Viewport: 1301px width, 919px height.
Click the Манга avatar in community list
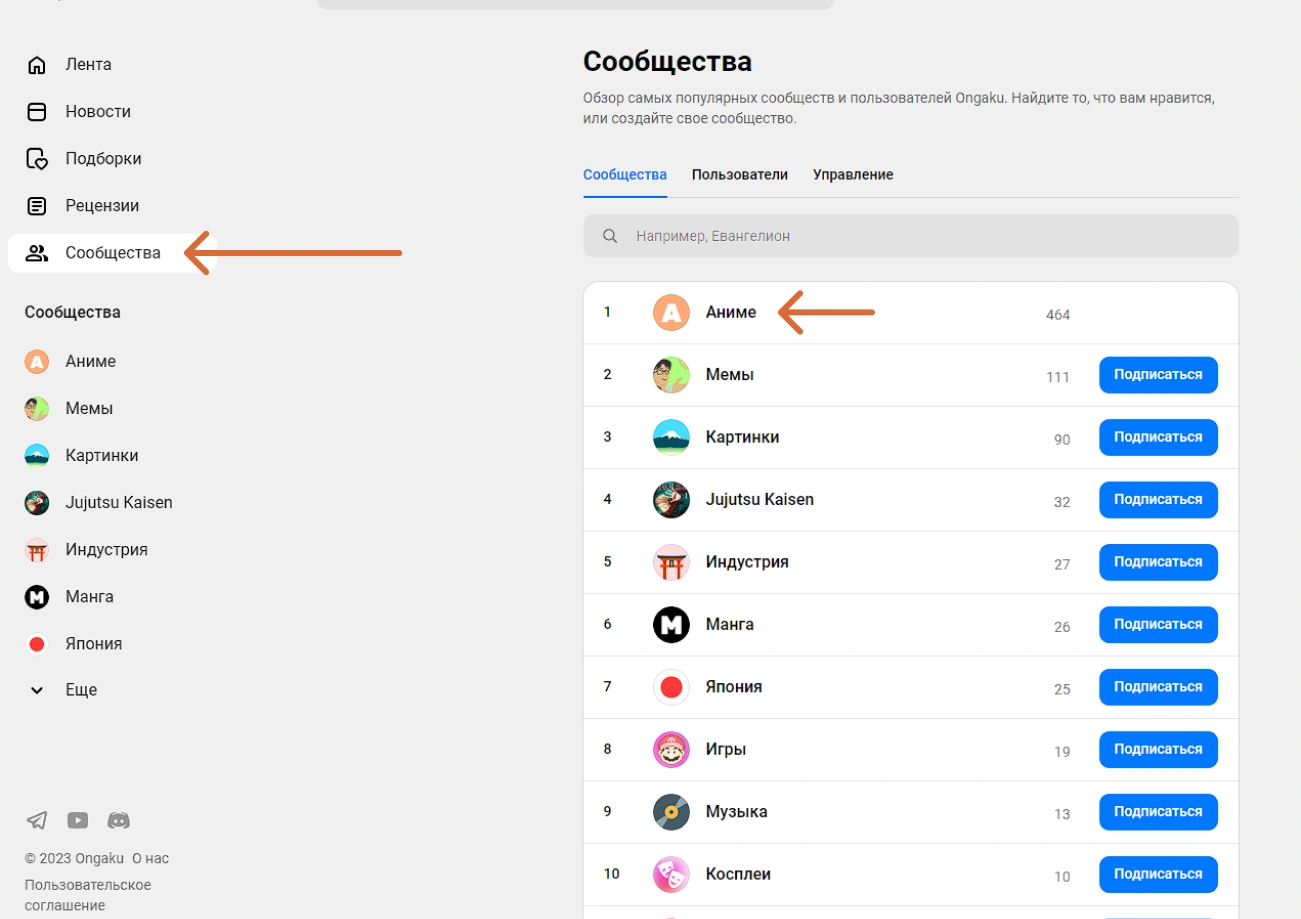pos(671,625)
